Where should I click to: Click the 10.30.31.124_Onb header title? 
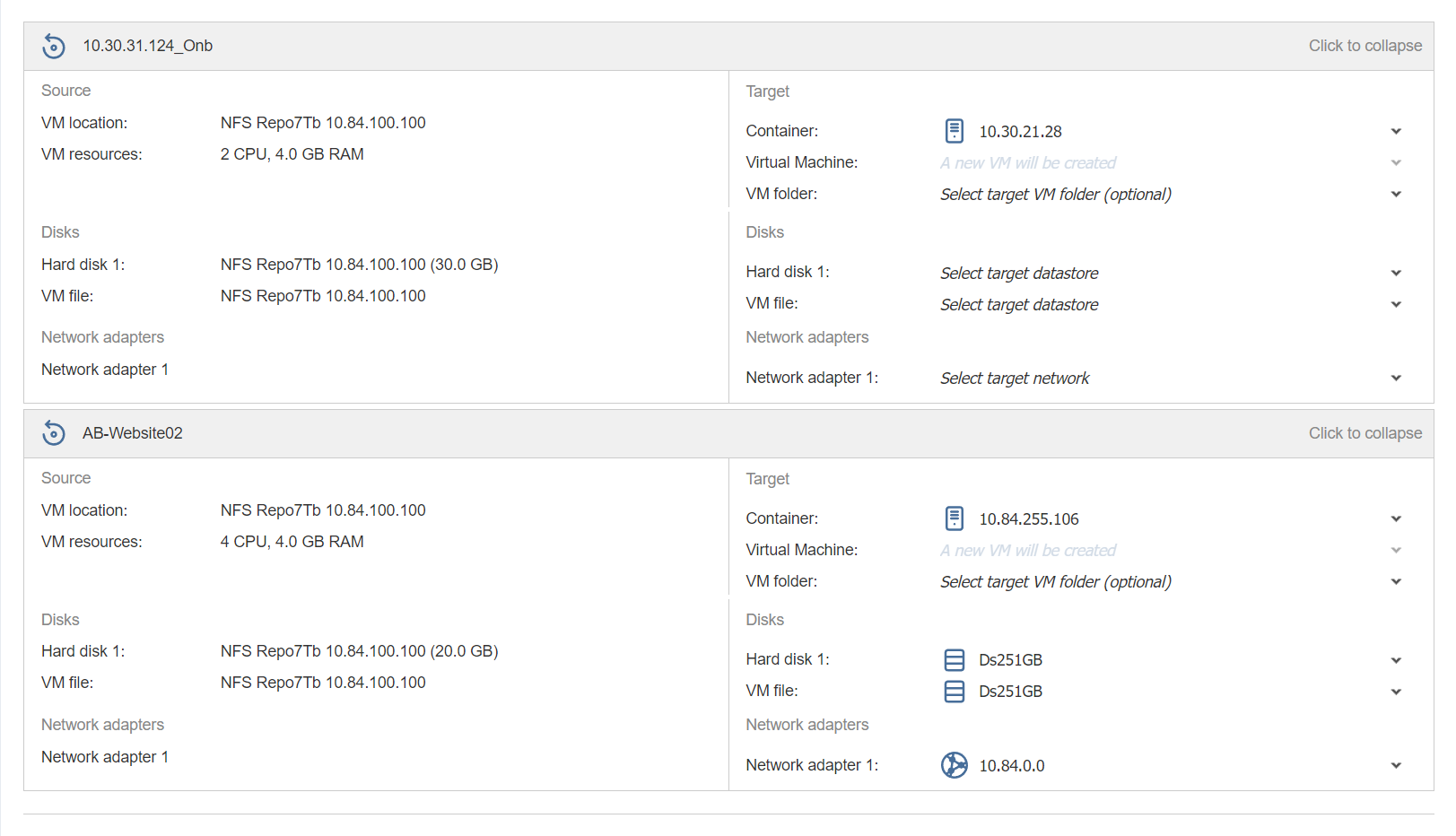click(x=148, y=46)
